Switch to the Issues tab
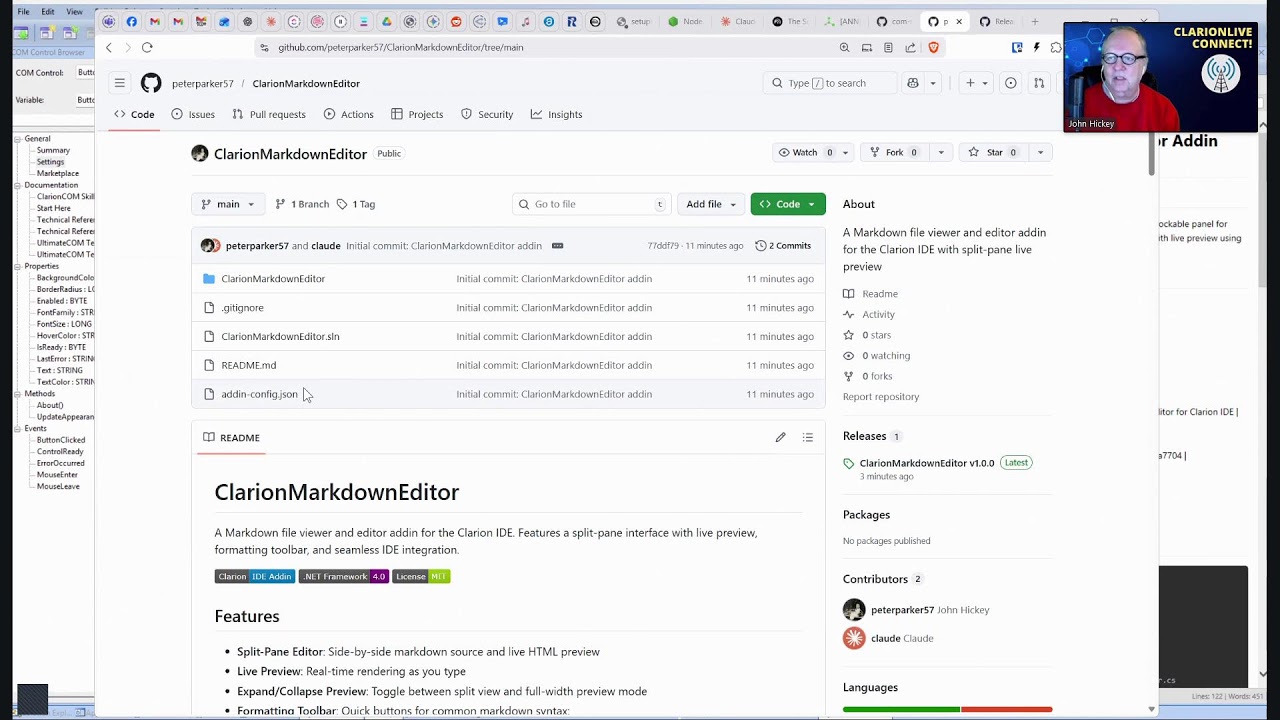This screenshot has width=1280, height=720. [x=193, y=114]
